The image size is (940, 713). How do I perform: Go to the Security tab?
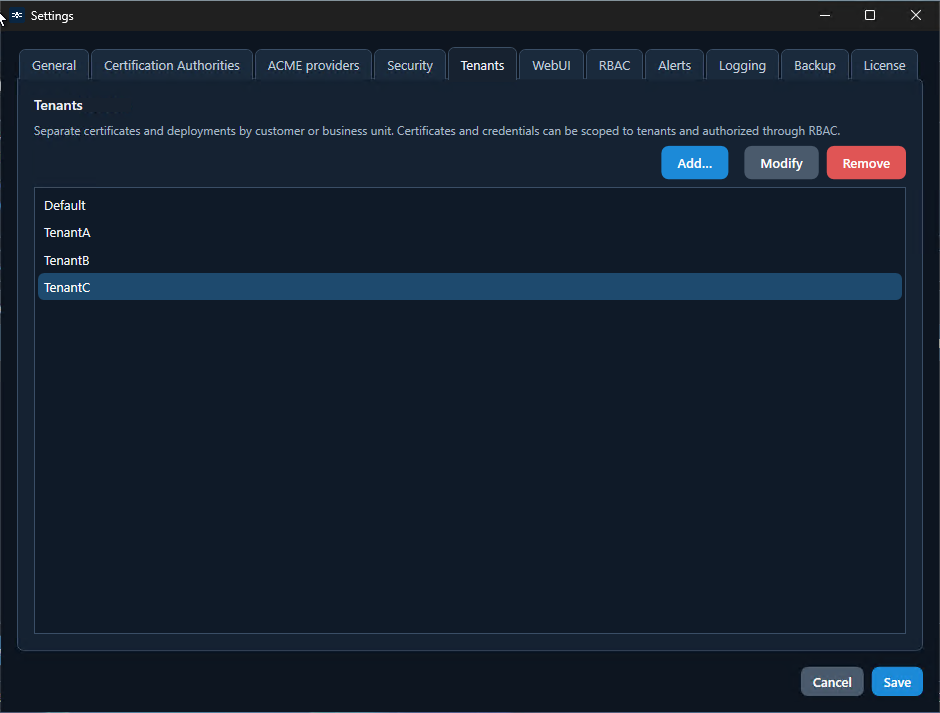coord(409,65)
